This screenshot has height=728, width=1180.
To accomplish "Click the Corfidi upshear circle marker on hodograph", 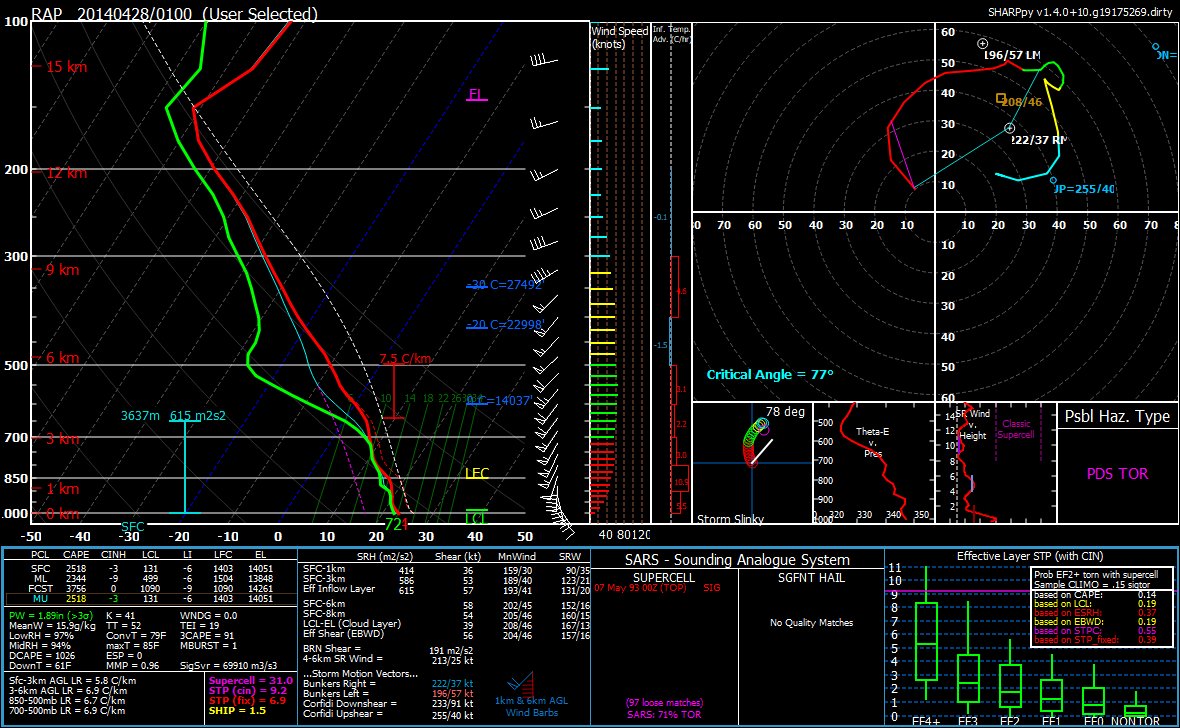I will (x=1053, y=180).
